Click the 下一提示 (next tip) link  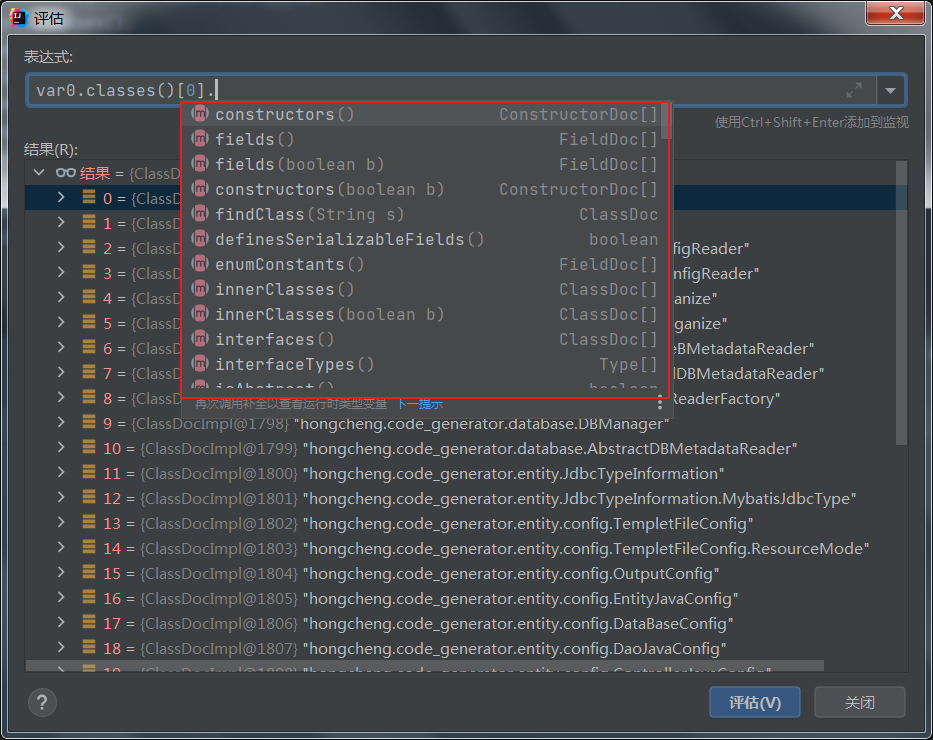(x=420, y=404)
